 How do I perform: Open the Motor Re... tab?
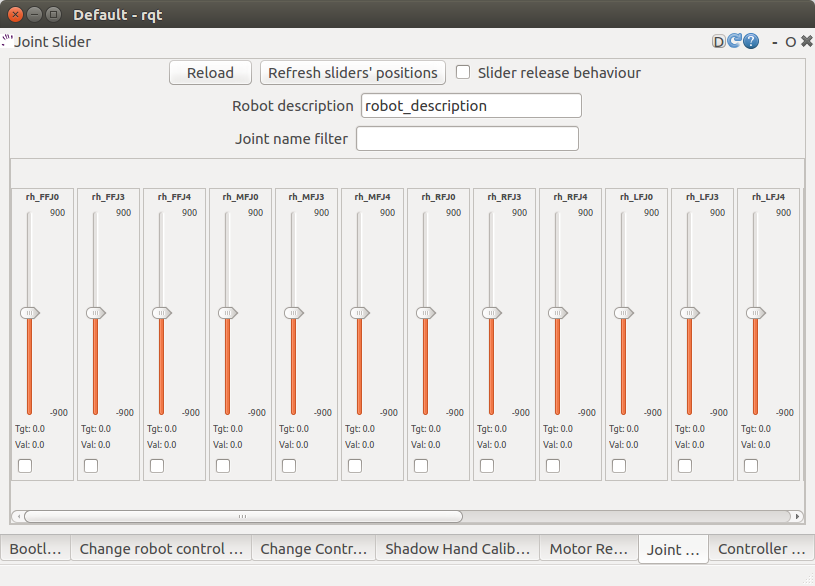586,549
